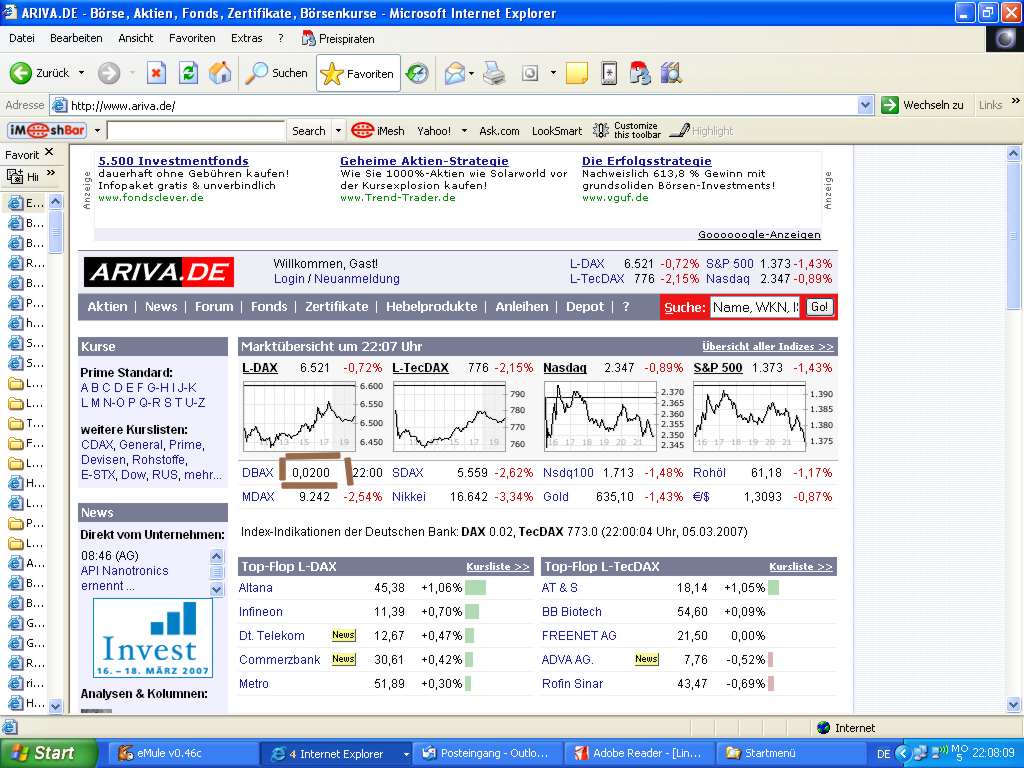
Task: Click the Start button on taskbar
Action: [x=48, y=753]
